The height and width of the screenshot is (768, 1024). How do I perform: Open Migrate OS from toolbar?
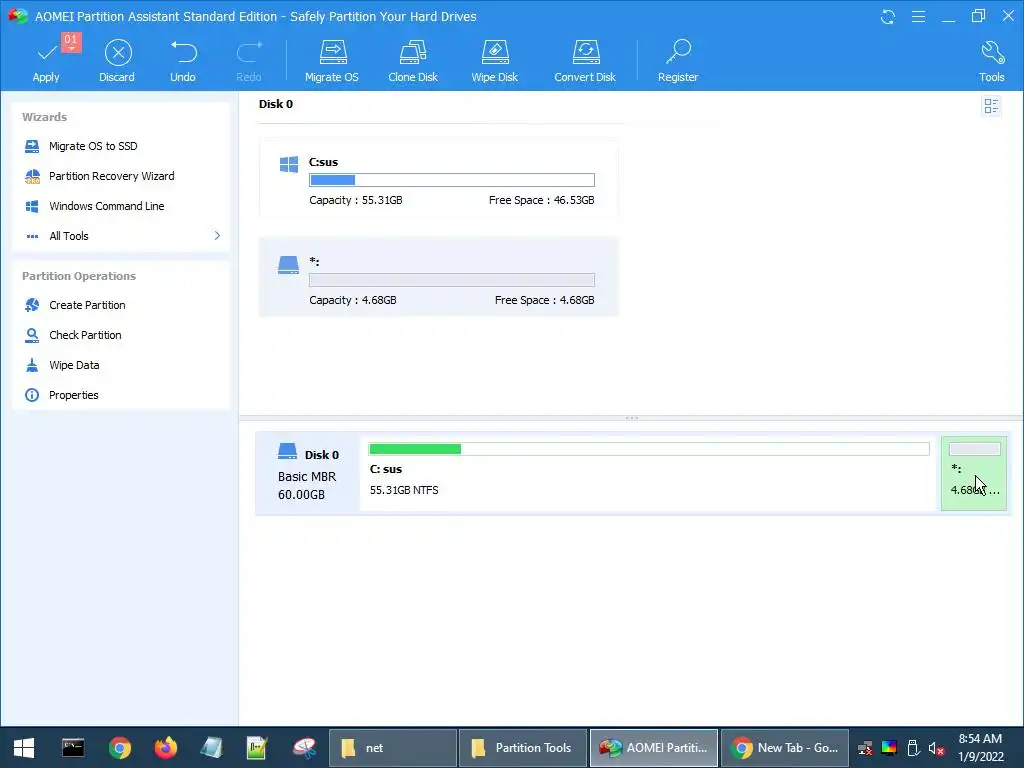[332, 62]
